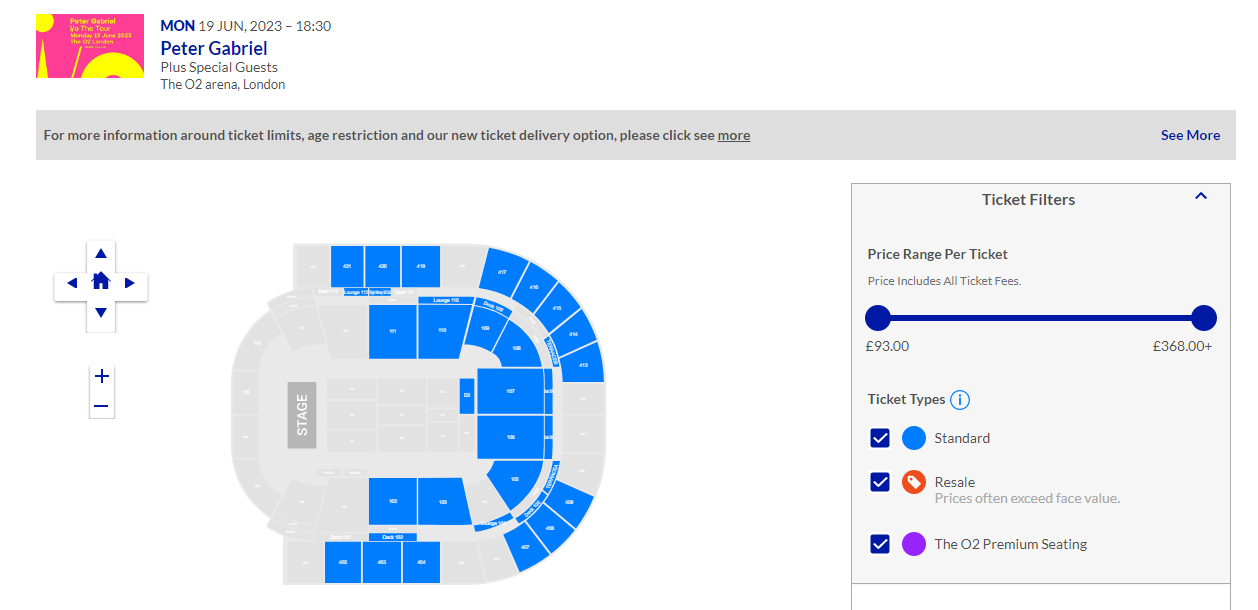
Task: Reset map with home icon
Action: click(101, 281)
